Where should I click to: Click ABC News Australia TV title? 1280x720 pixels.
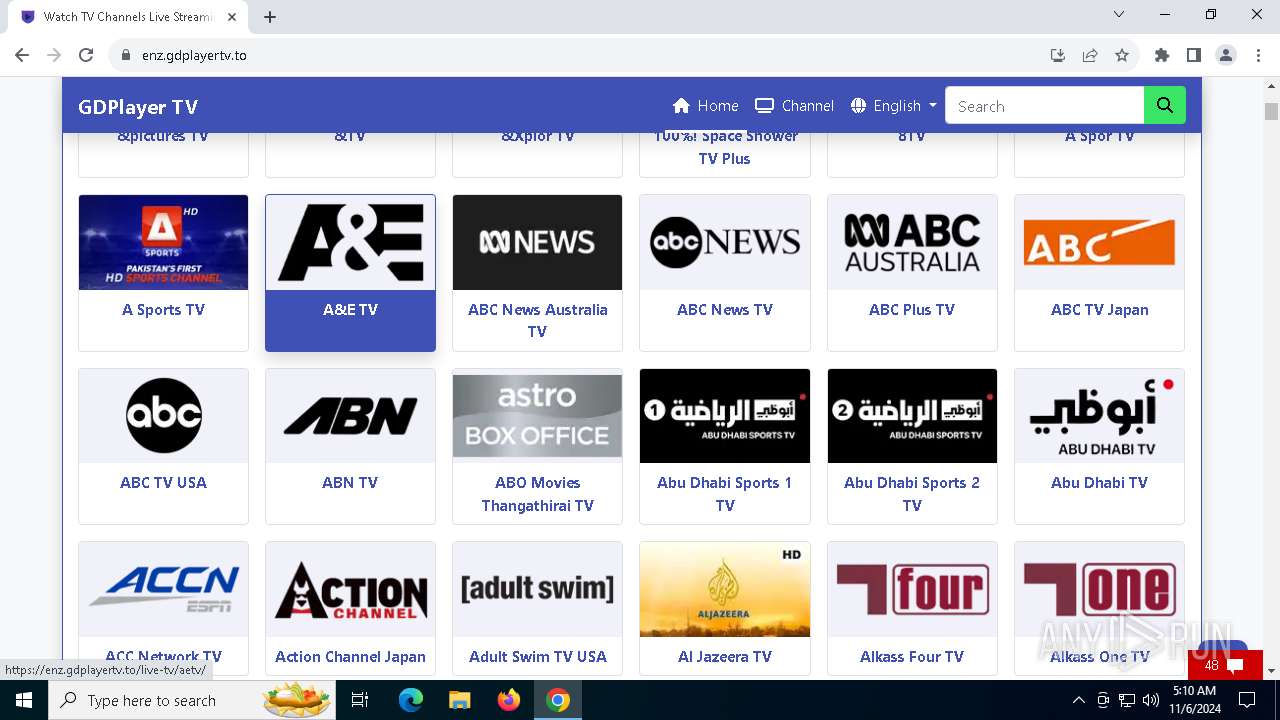[x=537, y=320]
